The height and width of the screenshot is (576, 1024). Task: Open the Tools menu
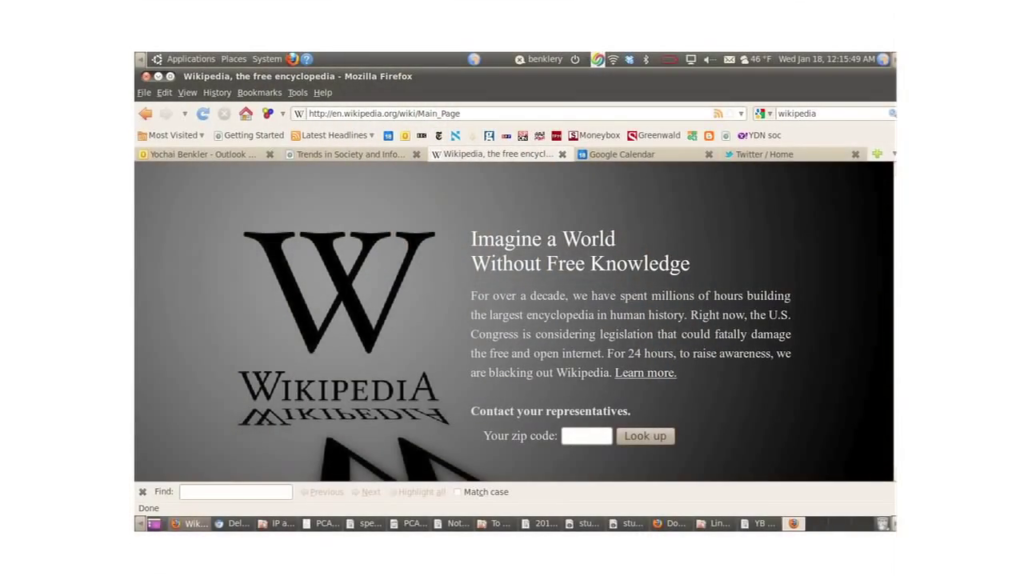tap(297, 93)
